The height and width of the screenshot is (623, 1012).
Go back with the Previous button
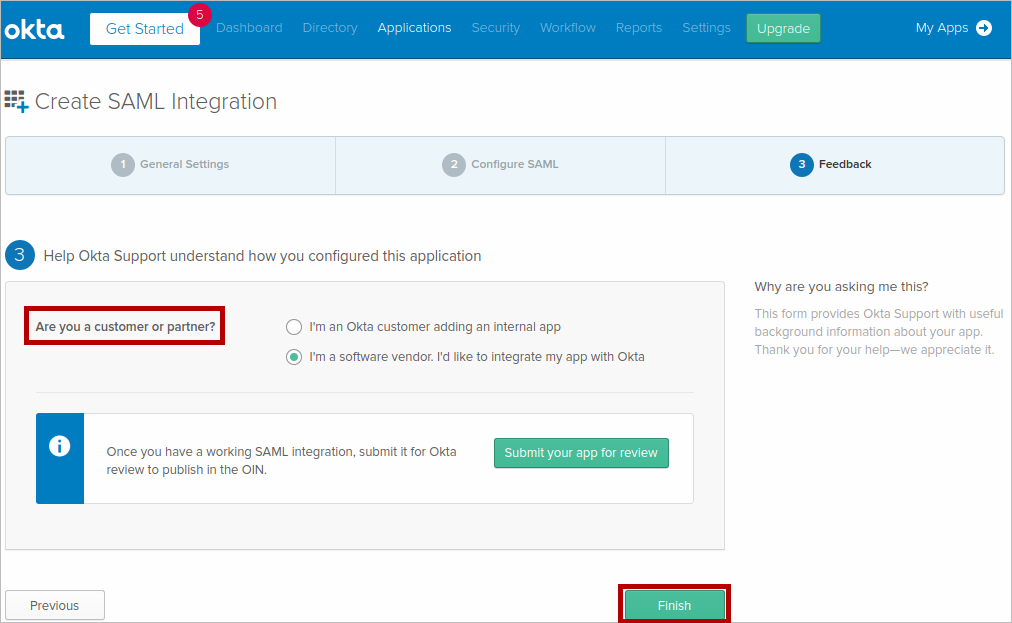click(x=55, y=605)
